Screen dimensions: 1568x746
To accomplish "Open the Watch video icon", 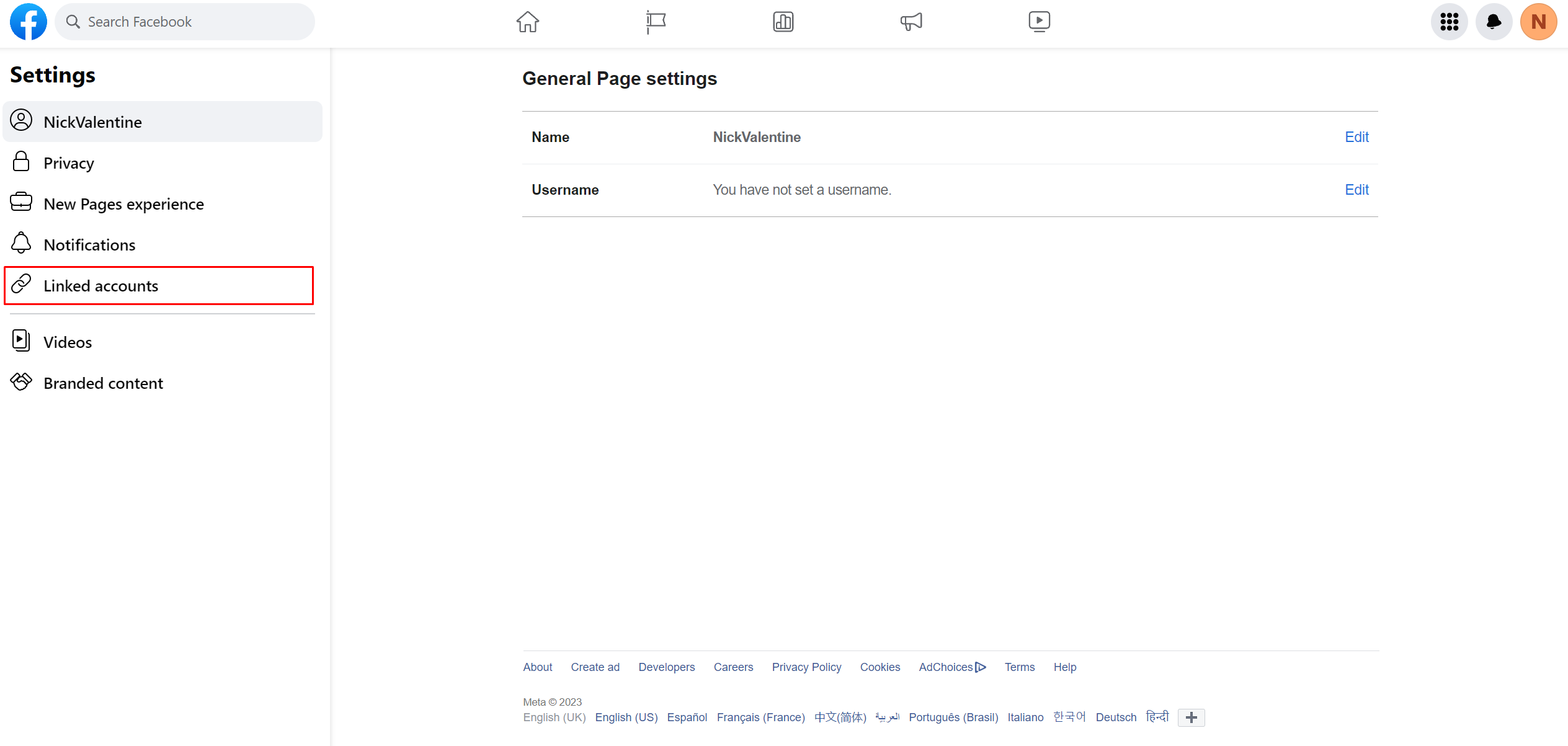I will (1039, 22).
